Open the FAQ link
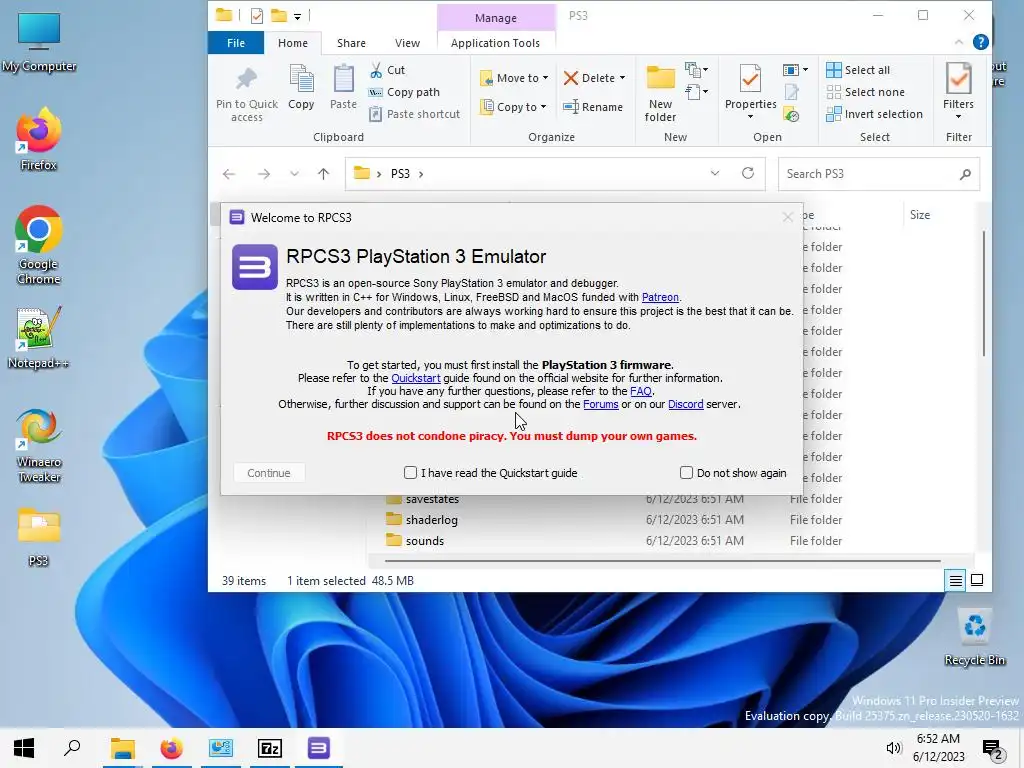This screenshot has width=1024, height=768. [641, 391]
